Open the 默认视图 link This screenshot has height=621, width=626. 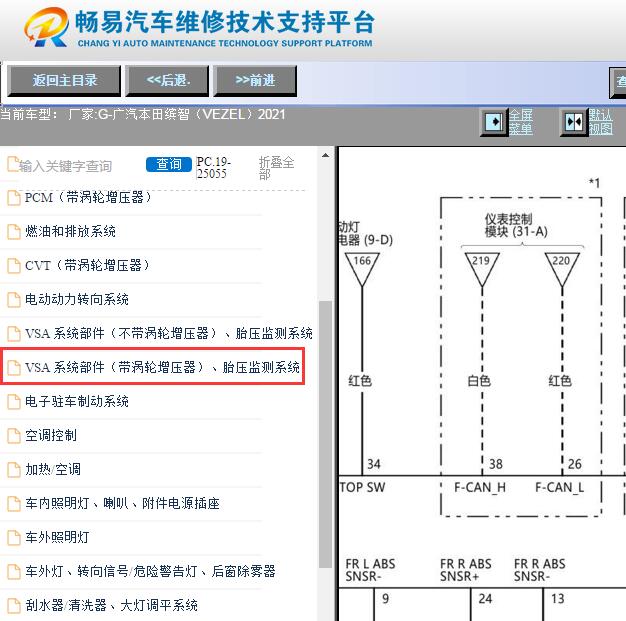coord(600,122)
